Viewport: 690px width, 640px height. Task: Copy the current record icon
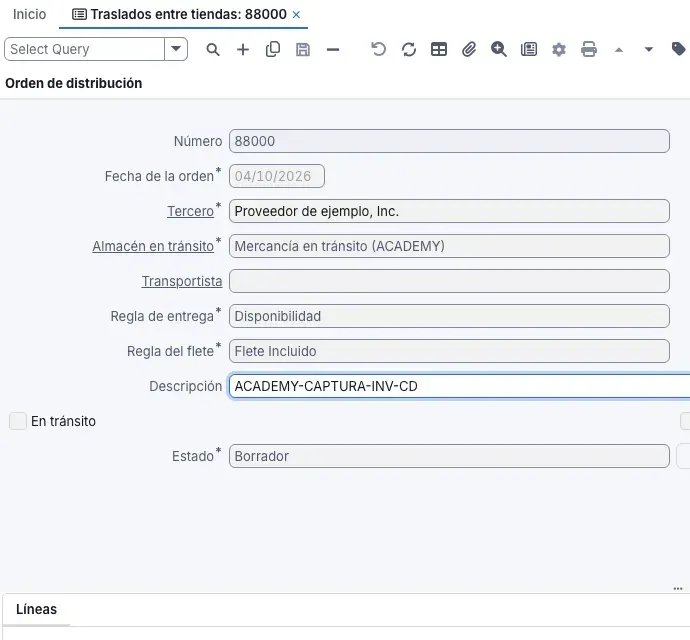tap(273, 49)
